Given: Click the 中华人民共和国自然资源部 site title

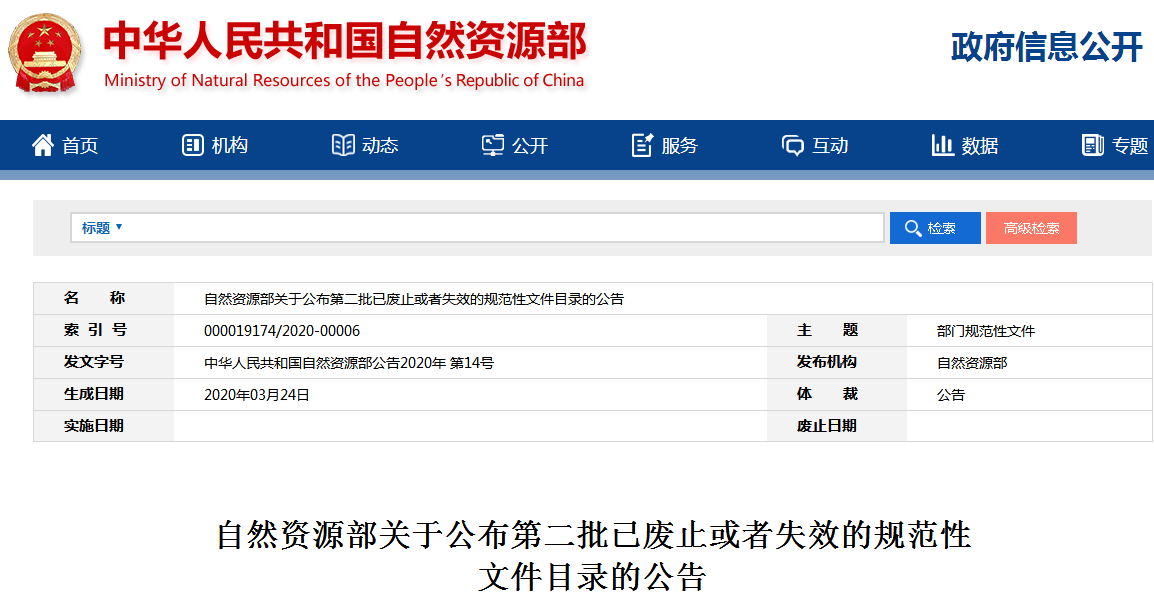Looking at the screenshot, I should [x=345, y=42].
